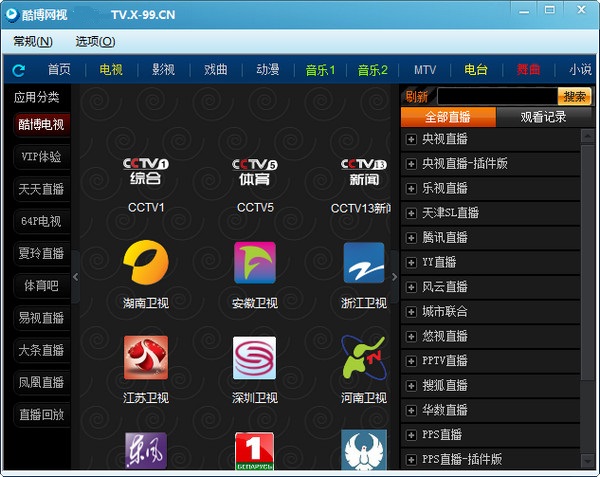This screenshot has height=477, width=600.
Task: Launch 江苏卫视 channel icon
Action: 146,357
